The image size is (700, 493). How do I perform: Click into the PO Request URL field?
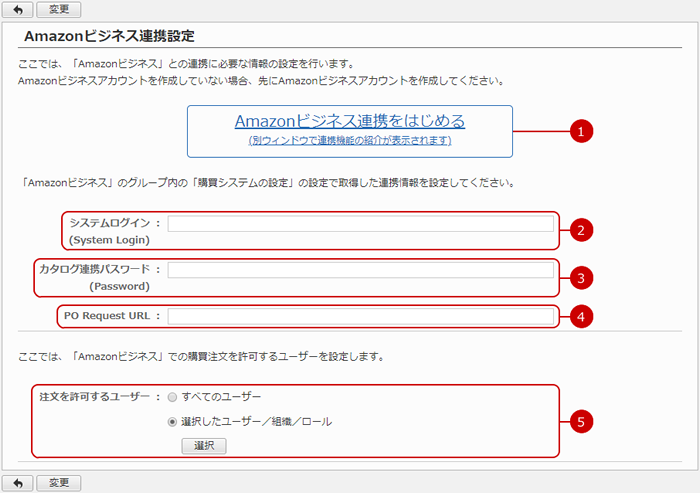coord(360,316)
